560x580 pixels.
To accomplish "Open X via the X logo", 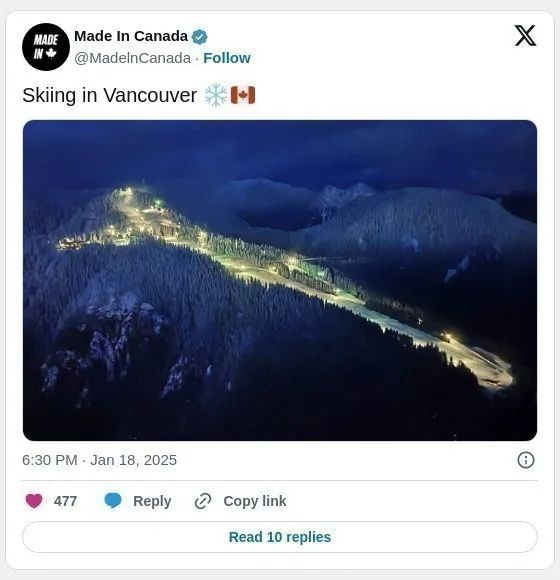I will click(525, 36).
